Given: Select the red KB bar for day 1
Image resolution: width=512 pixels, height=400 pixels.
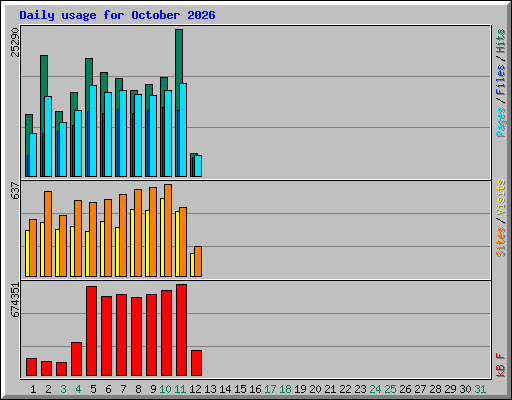Looking at the screenshot, I should click(31, 367).
